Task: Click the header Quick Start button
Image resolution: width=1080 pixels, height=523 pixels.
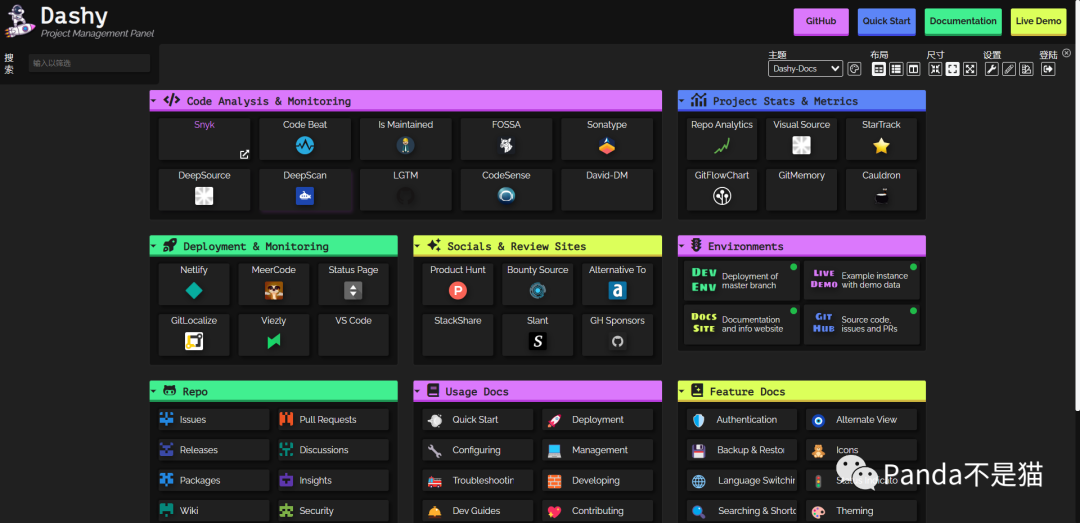Action: tap(886, 21)
